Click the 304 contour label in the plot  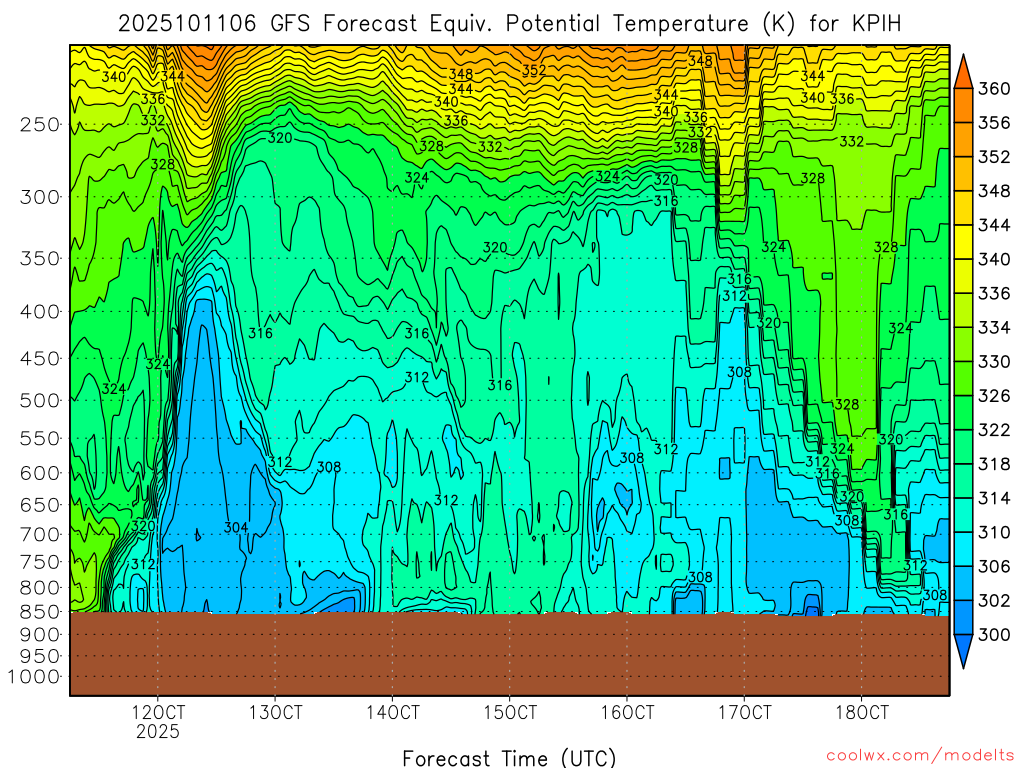click(x=236, y=528)
